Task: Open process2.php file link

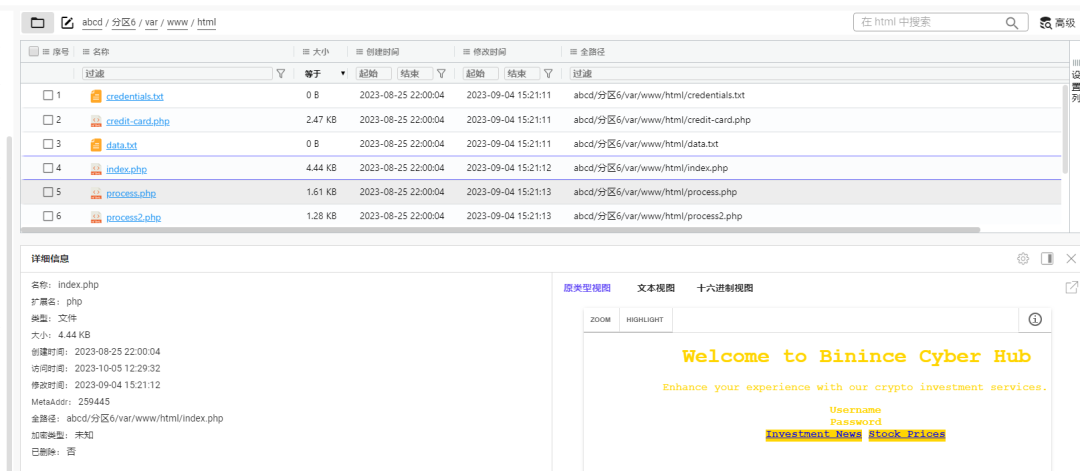Action: pos(134,218)
